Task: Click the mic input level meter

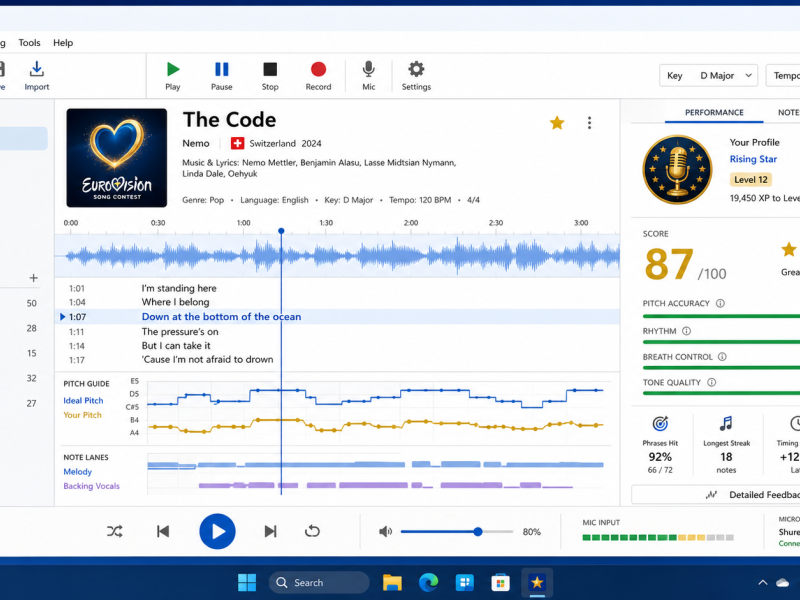Action: click(658, 537)
